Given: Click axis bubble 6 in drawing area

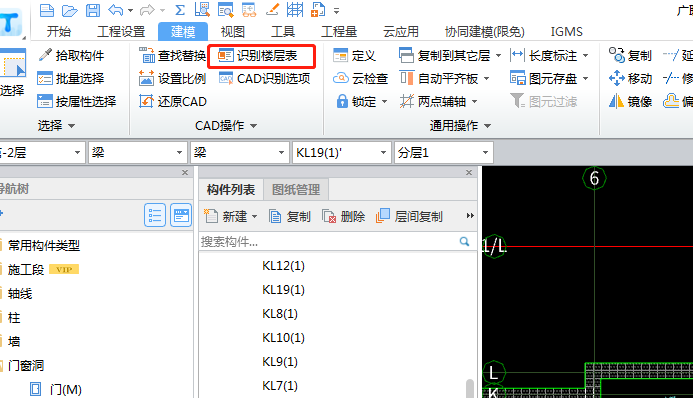Looking at the screenshot, I should (594, 178).
